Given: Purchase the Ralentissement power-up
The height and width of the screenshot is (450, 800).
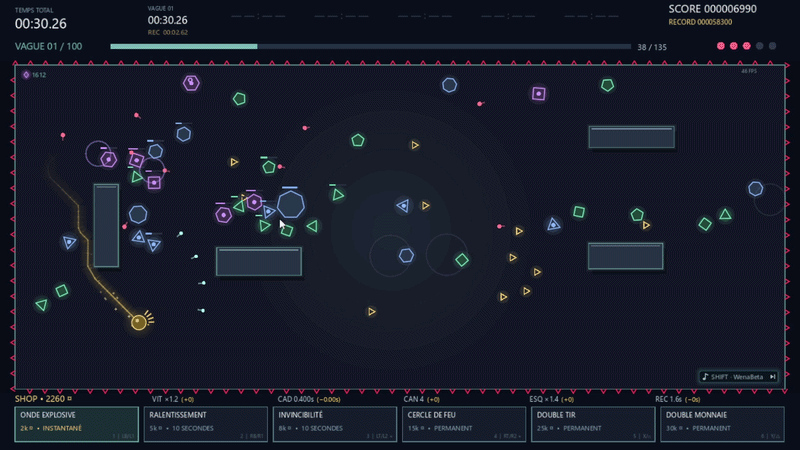Looking at the screenshot, I should pos(206,424).
